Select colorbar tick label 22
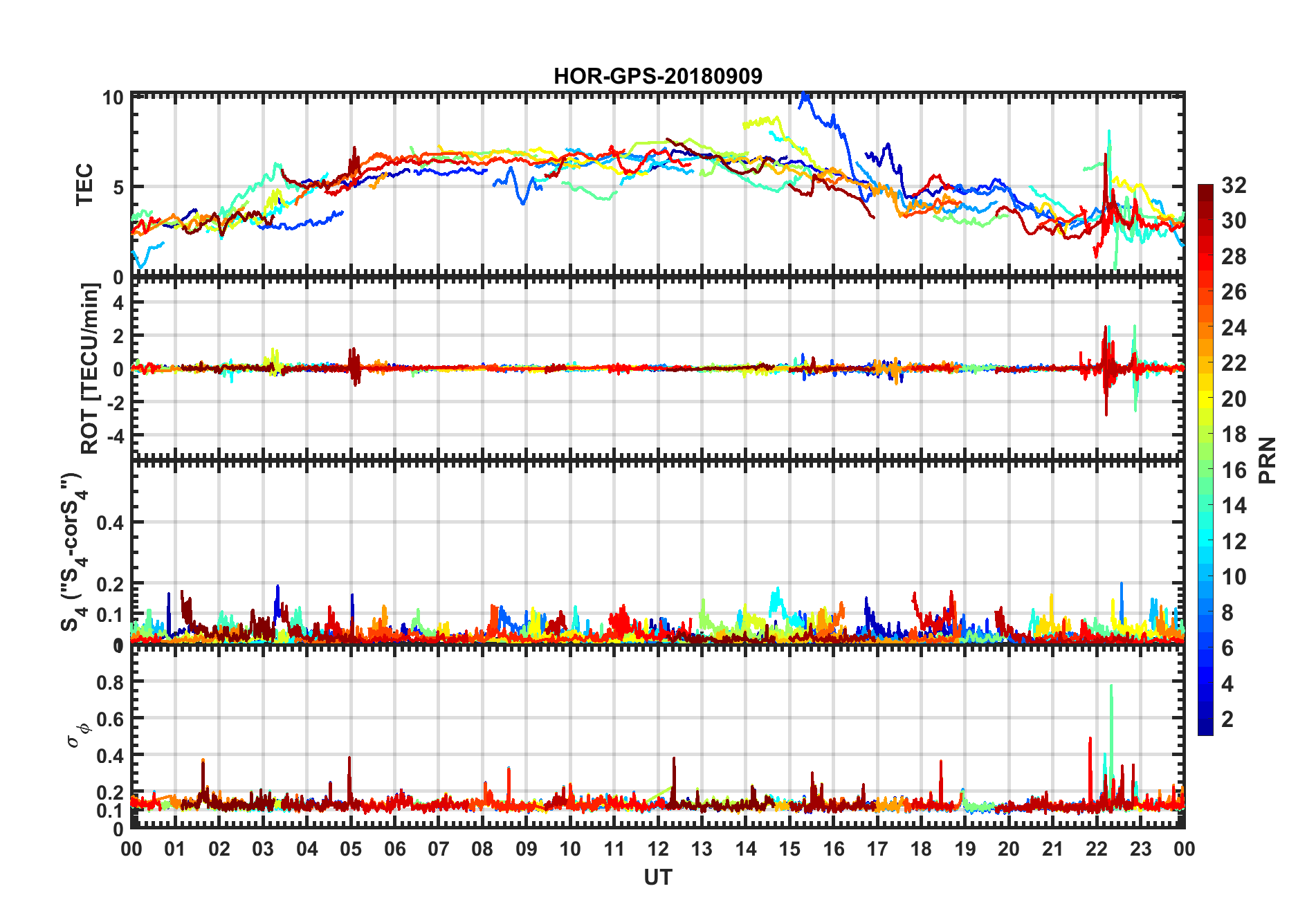1316x920 pixels. [1234, 363]
